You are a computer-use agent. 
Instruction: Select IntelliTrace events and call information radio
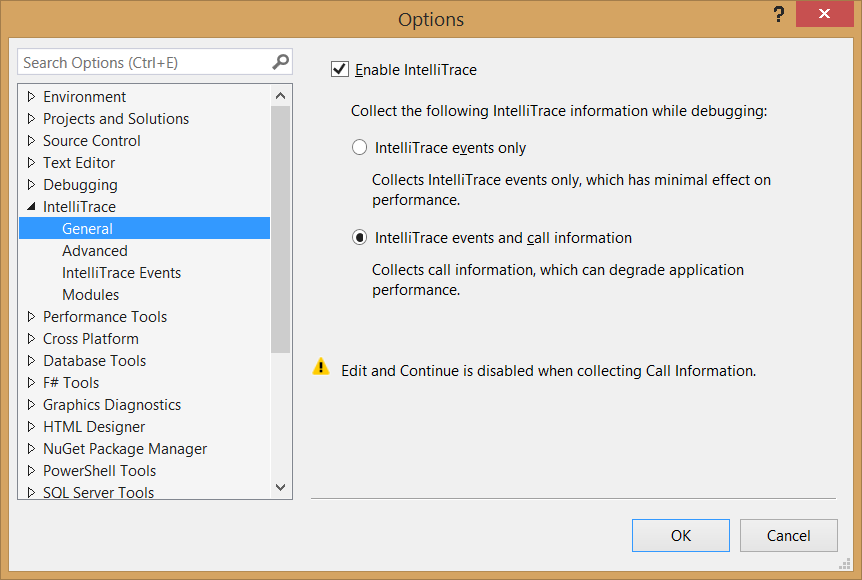pyautogui.click(x=359, y=237)
